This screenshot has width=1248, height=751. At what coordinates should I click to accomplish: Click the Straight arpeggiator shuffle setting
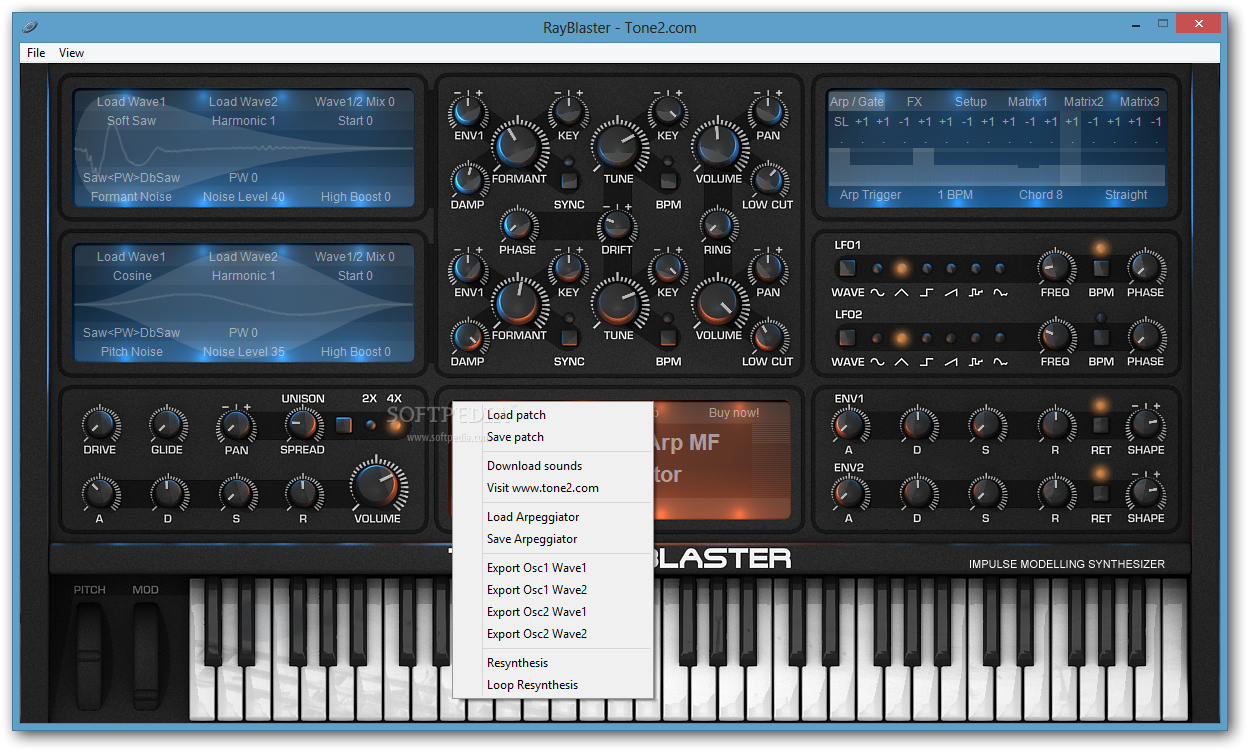[x=1126, y=195]
